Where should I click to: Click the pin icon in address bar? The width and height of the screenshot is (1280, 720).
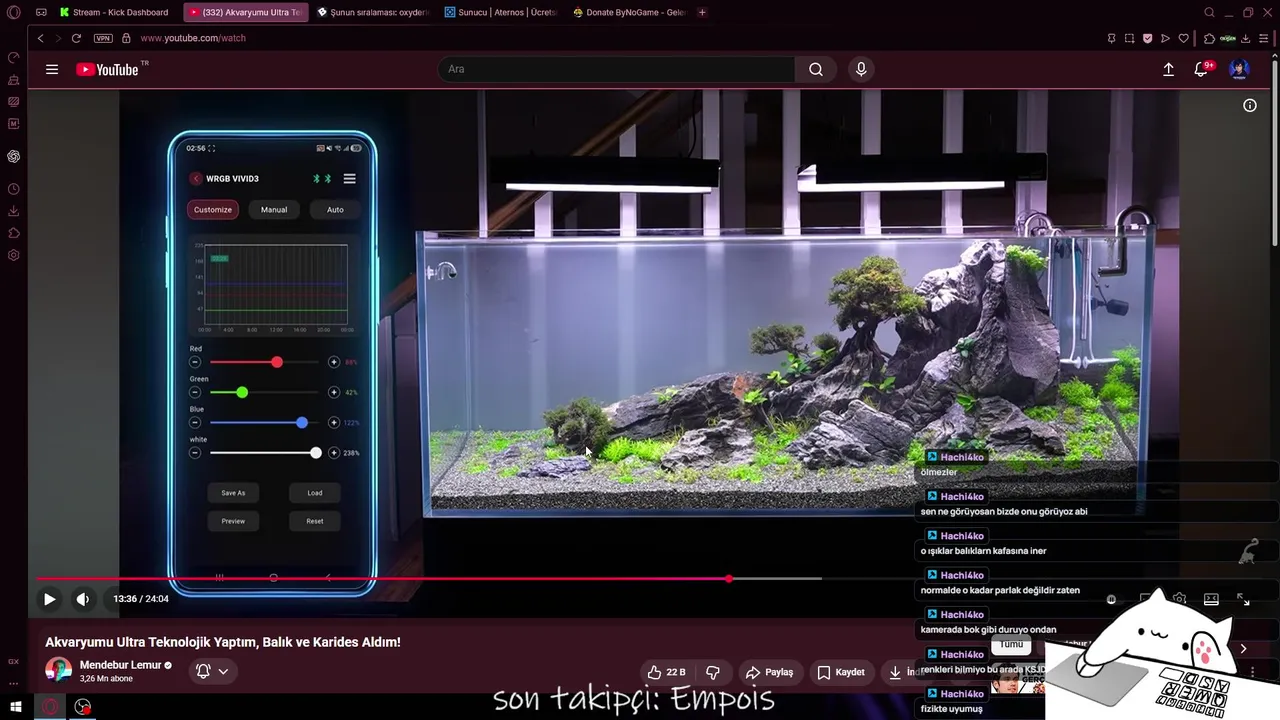point(1111,38)
